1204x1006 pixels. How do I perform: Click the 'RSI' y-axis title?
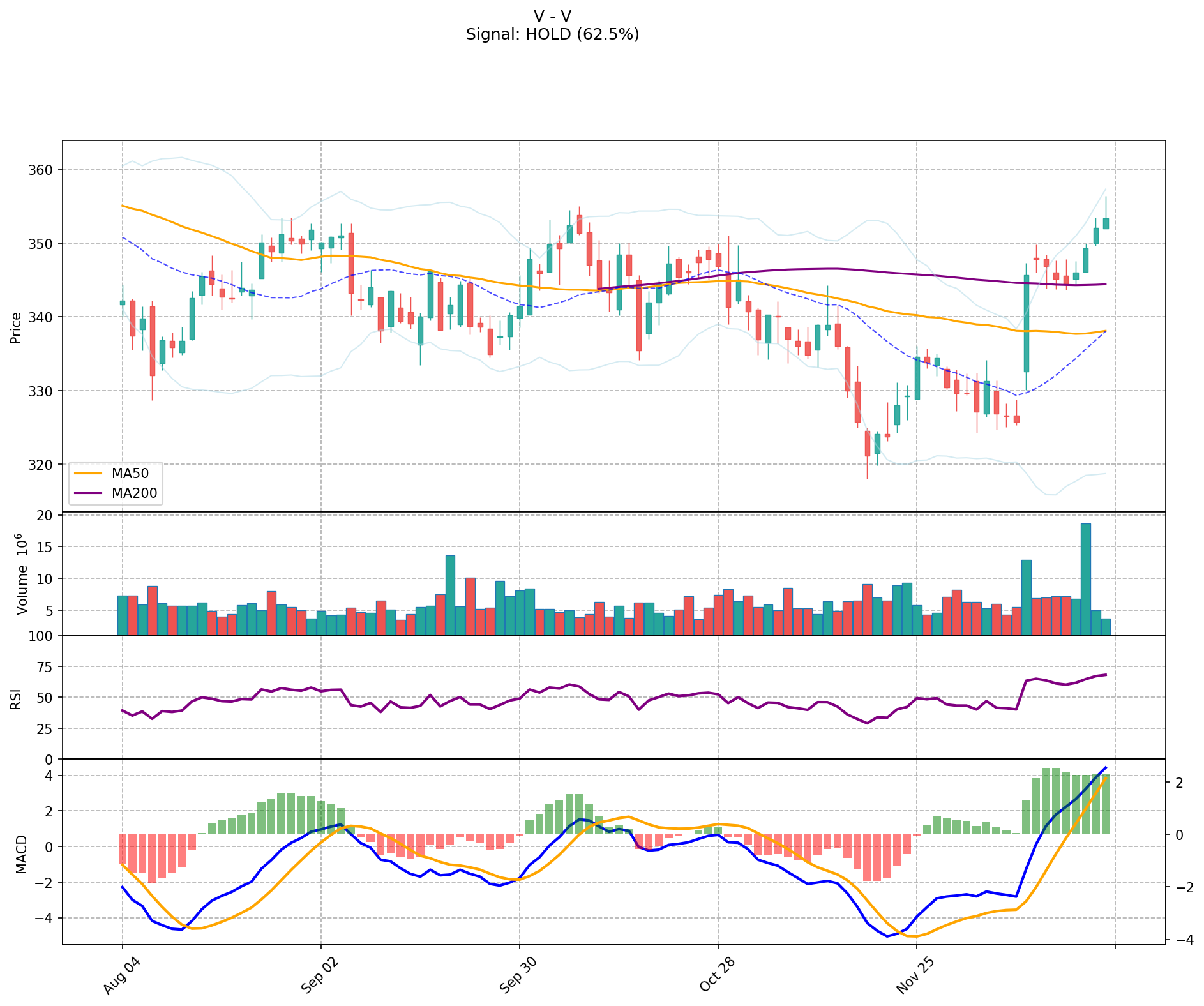[16, 698]
